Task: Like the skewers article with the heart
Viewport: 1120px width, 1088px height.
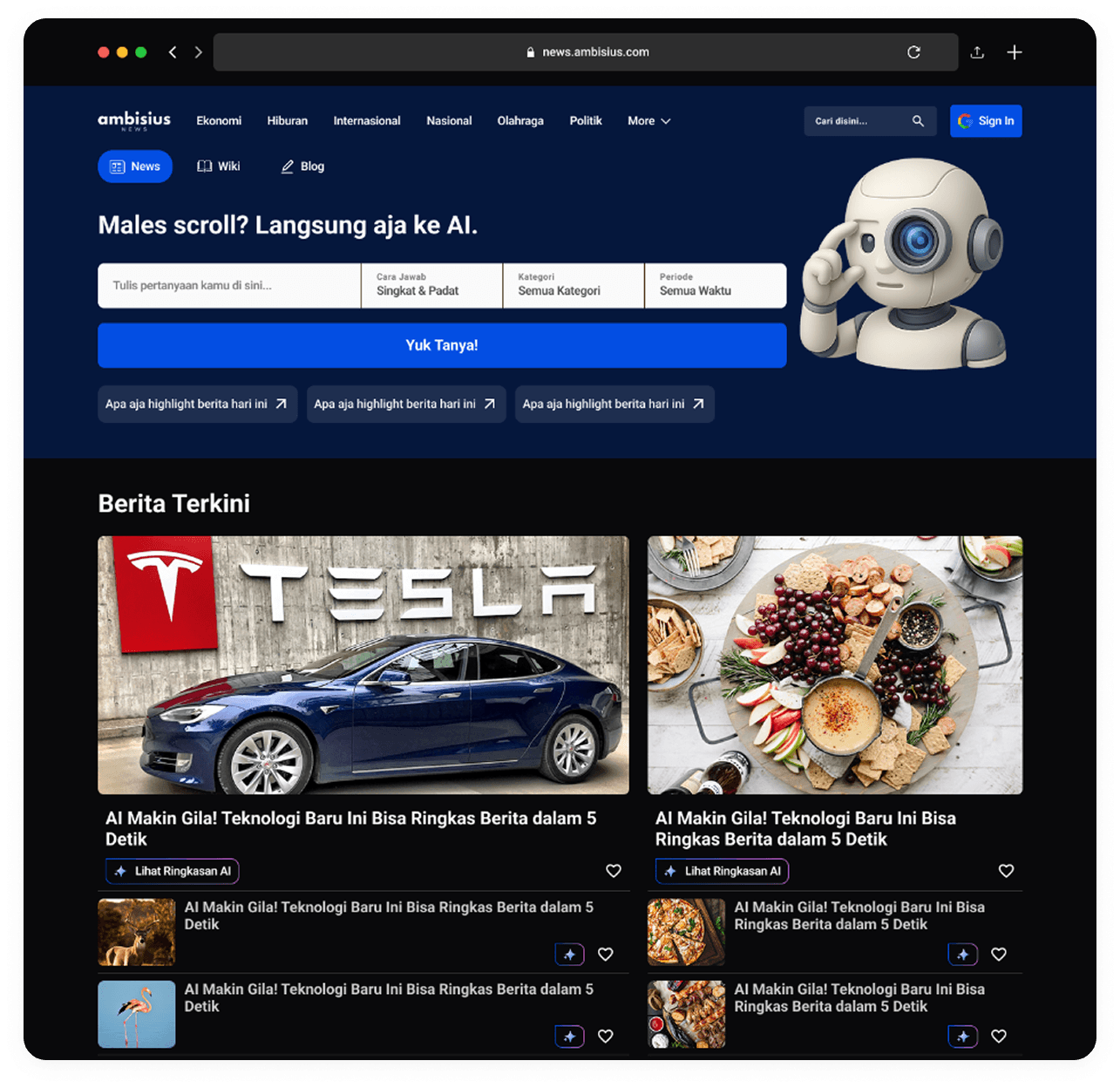Action: (999, 1037)
